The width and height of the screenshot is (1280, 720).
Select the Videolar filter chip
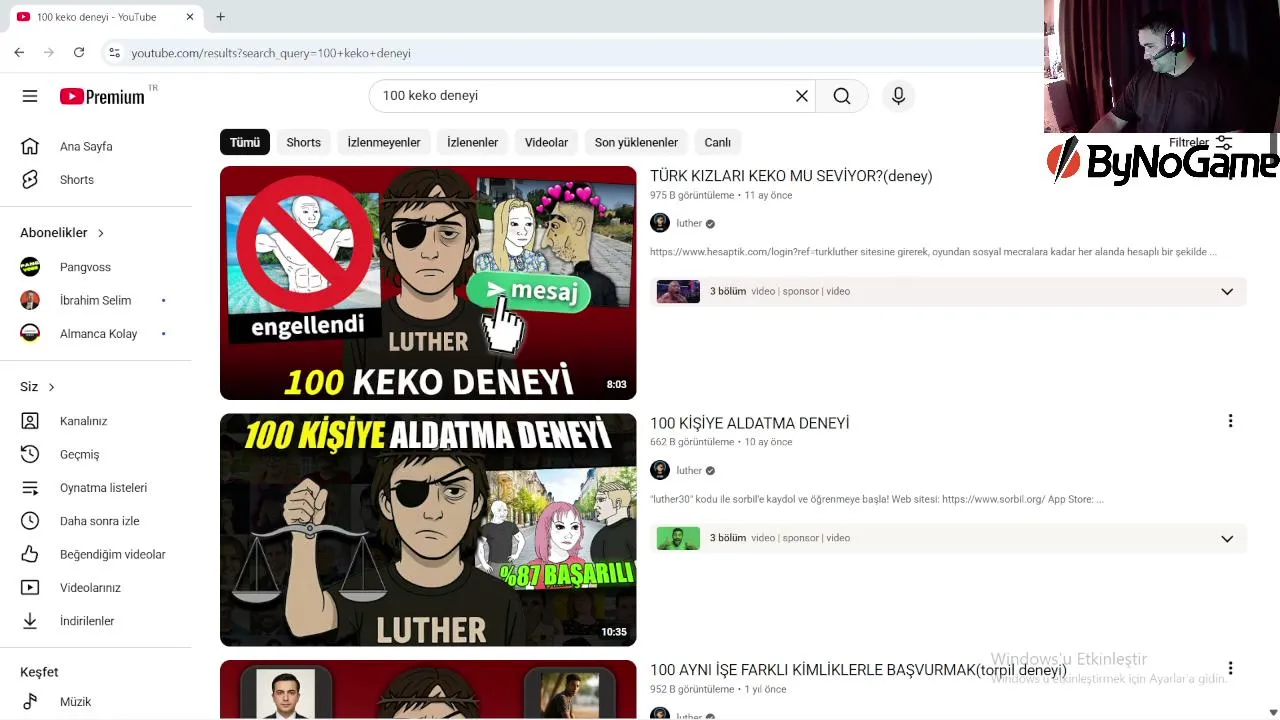click(x=546, y=142)
